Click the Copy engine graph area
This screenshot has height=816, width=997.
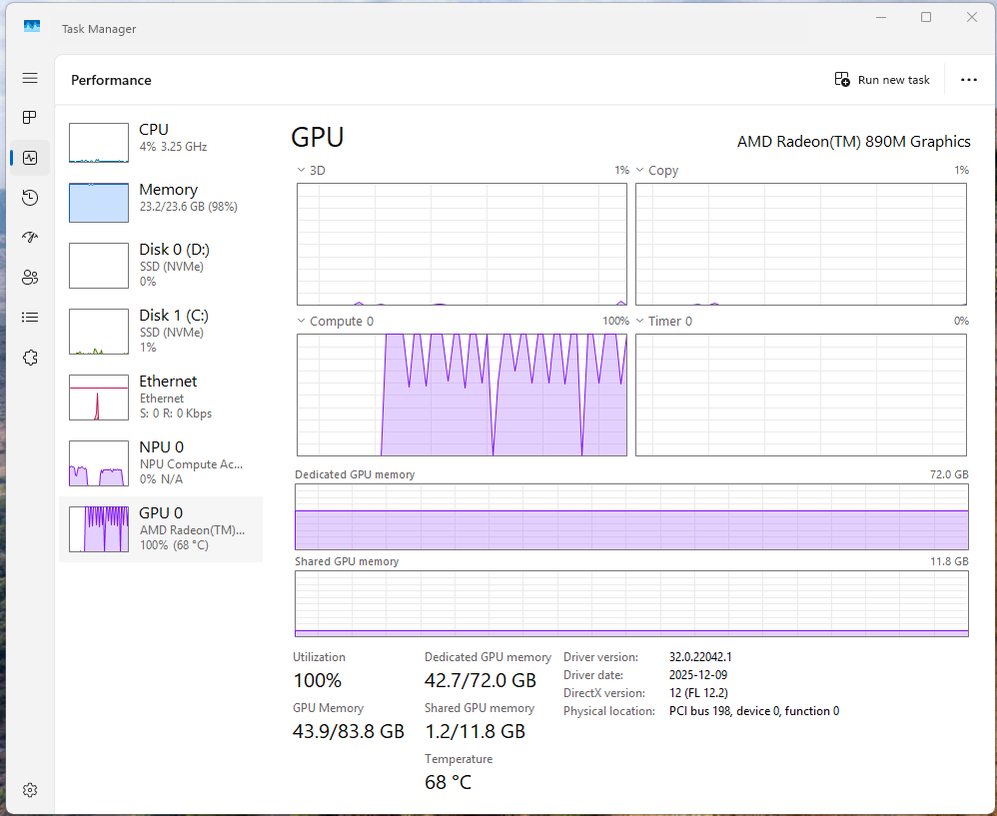click(801, 244)
